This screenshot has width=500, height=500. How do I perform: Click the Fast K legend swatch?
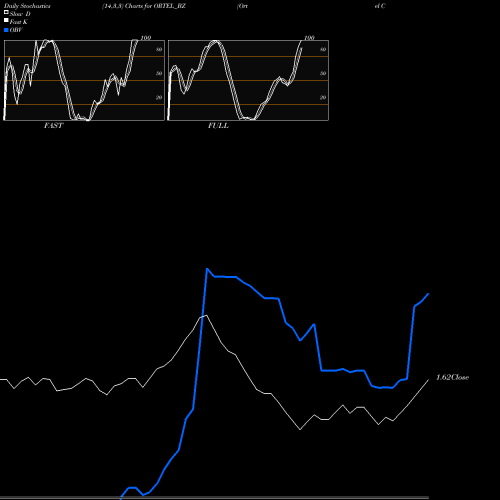[x=6, y=20]
